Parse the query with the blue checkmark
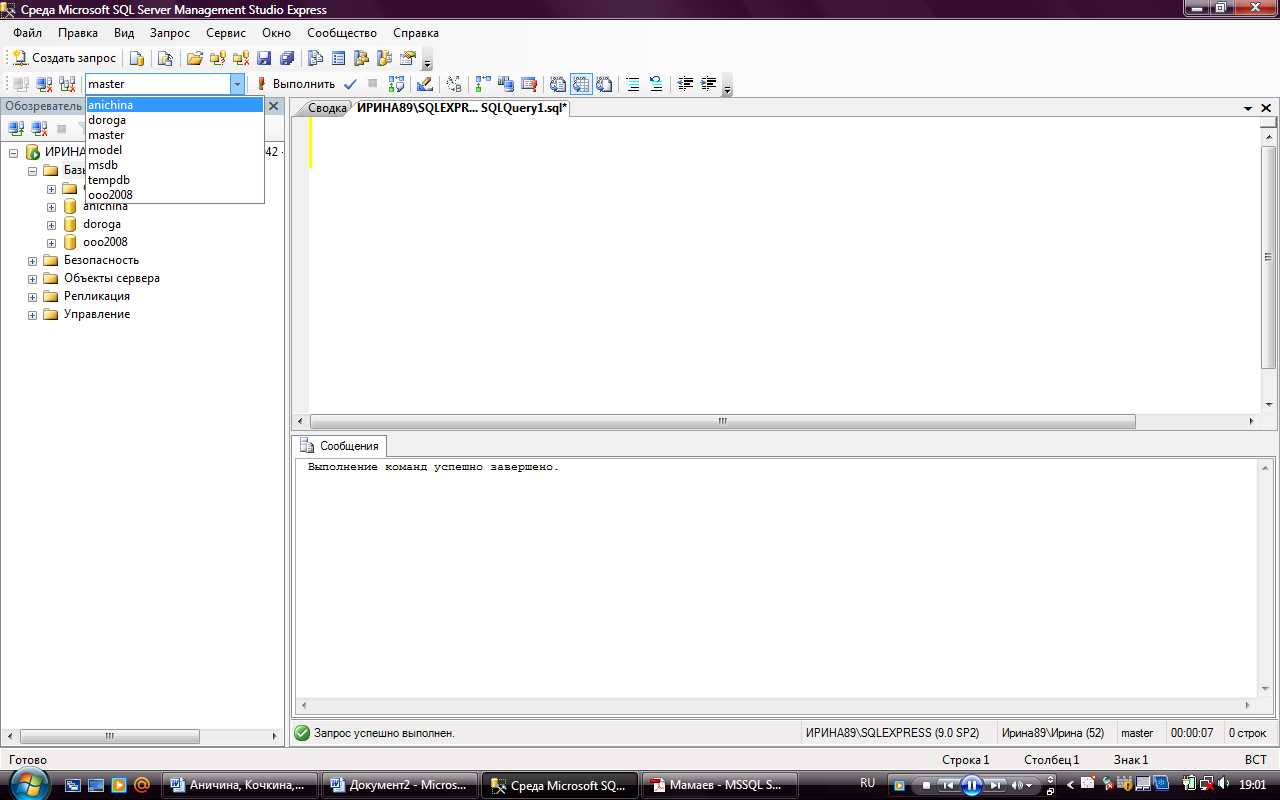 click(x=350, y=84)
